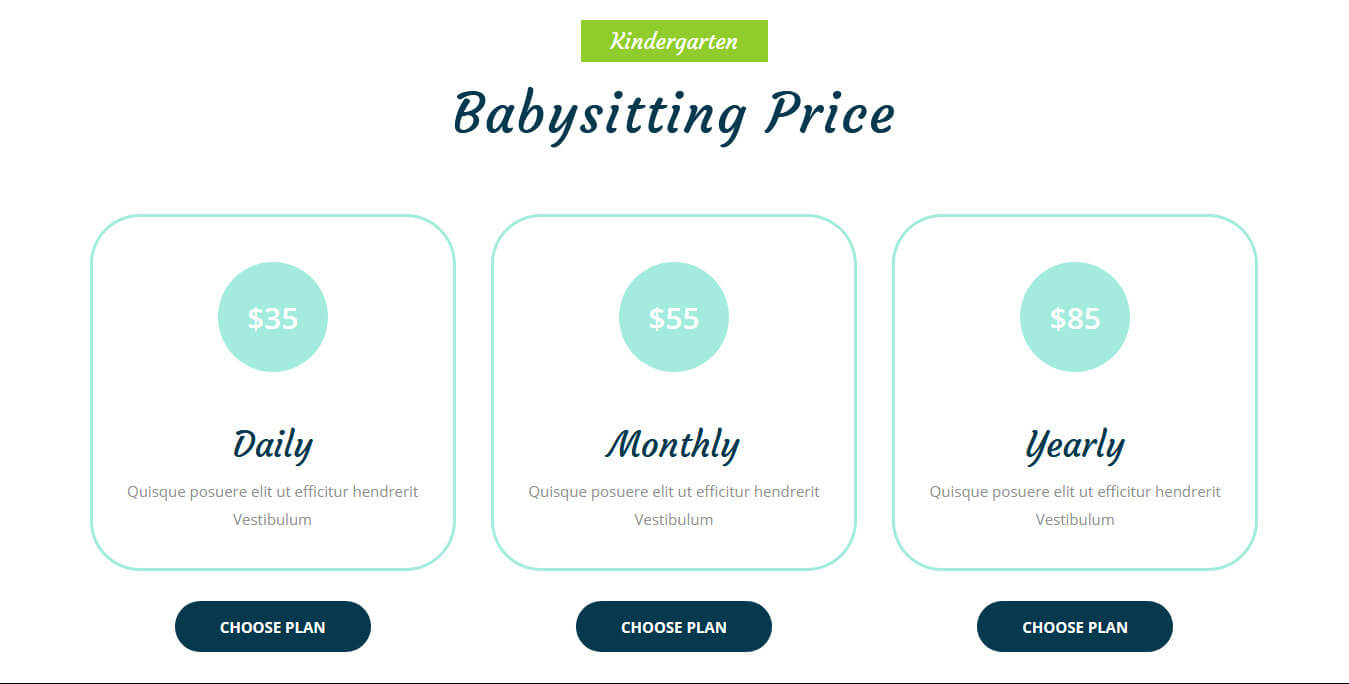Click the green Kindergarten label

click(x=674, y=41)
